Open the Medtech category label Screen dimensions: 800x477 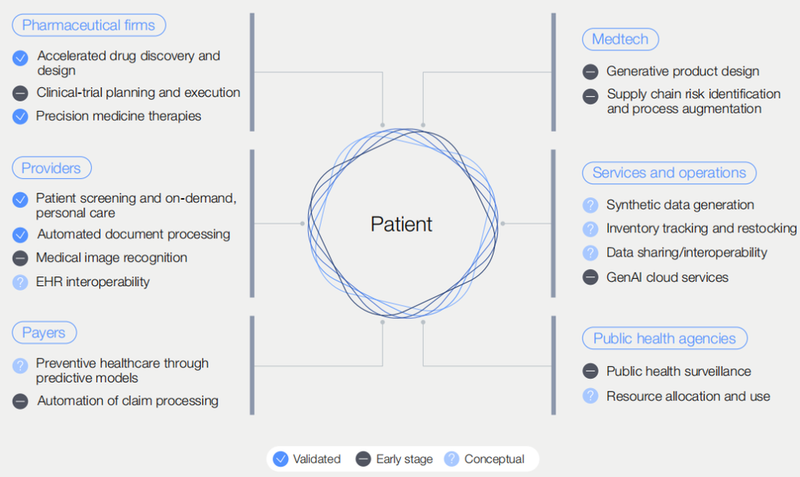[x=619, y=40]
